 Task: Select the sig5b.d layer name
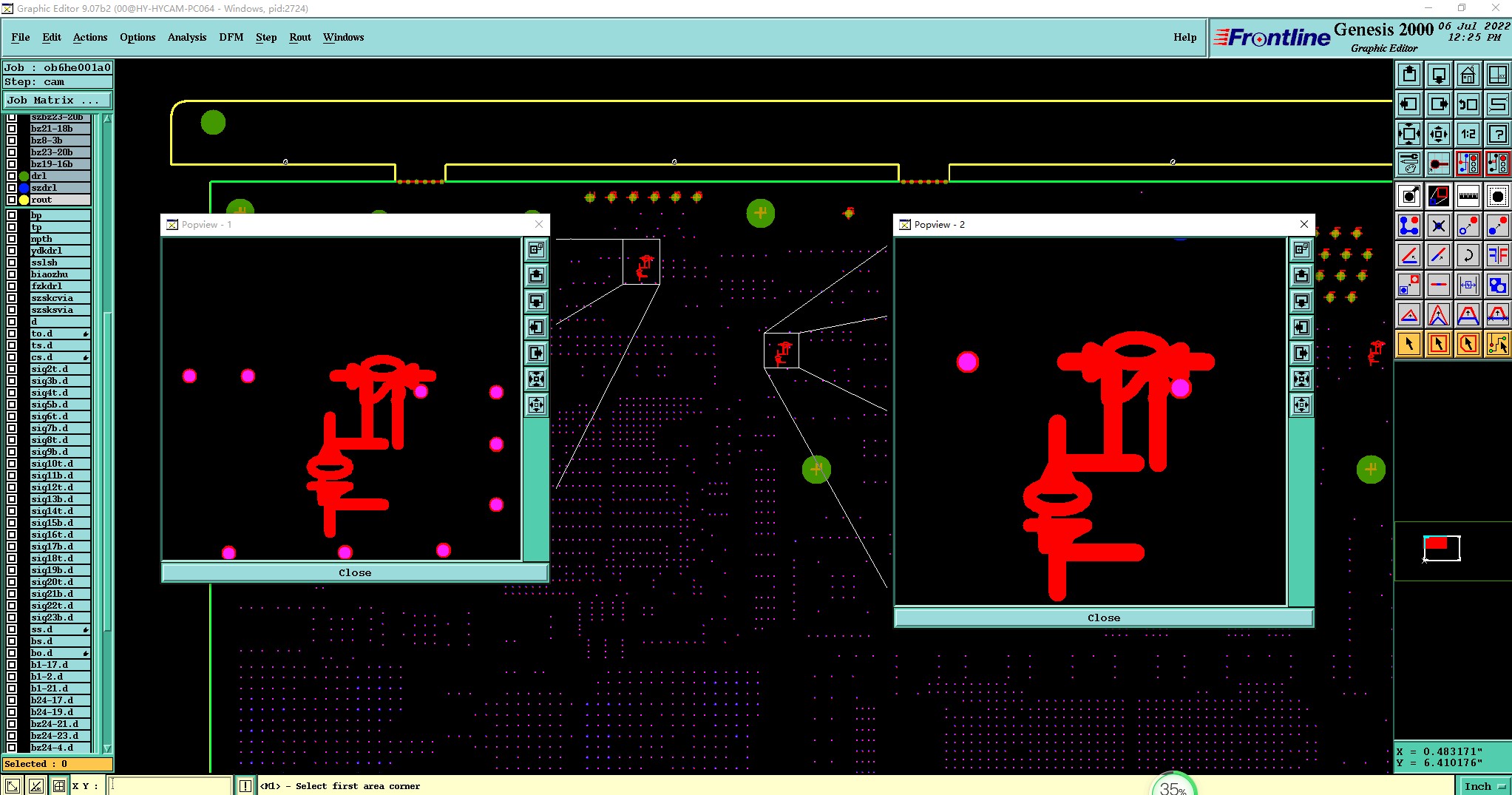61,405
